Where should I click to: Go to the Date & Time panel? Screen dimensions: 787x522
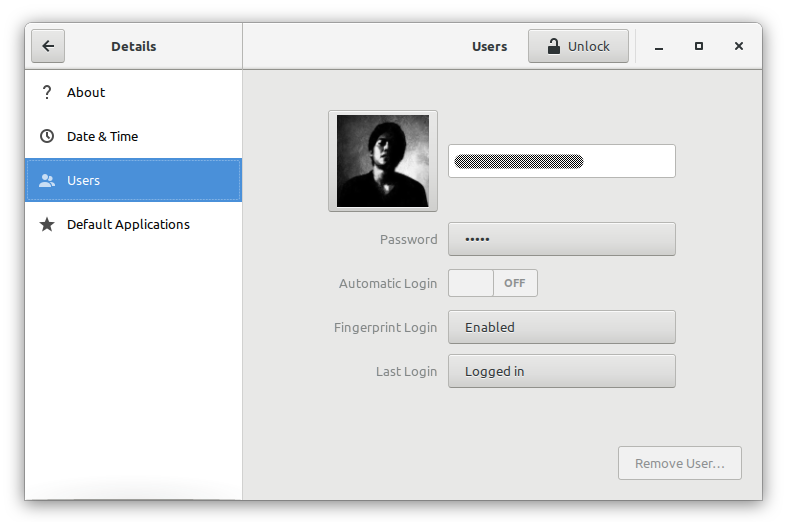pos(102,136)
